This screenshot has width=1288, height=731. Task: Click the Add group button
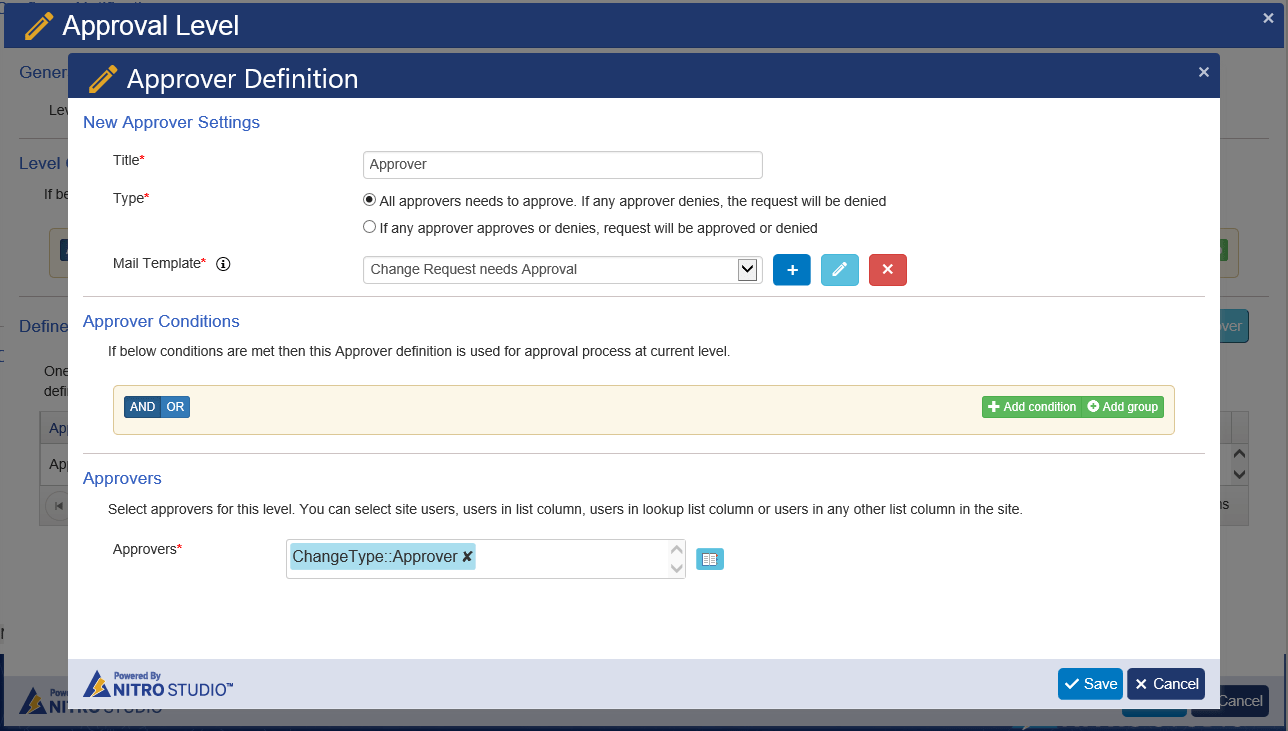(x=1122, y=407)
